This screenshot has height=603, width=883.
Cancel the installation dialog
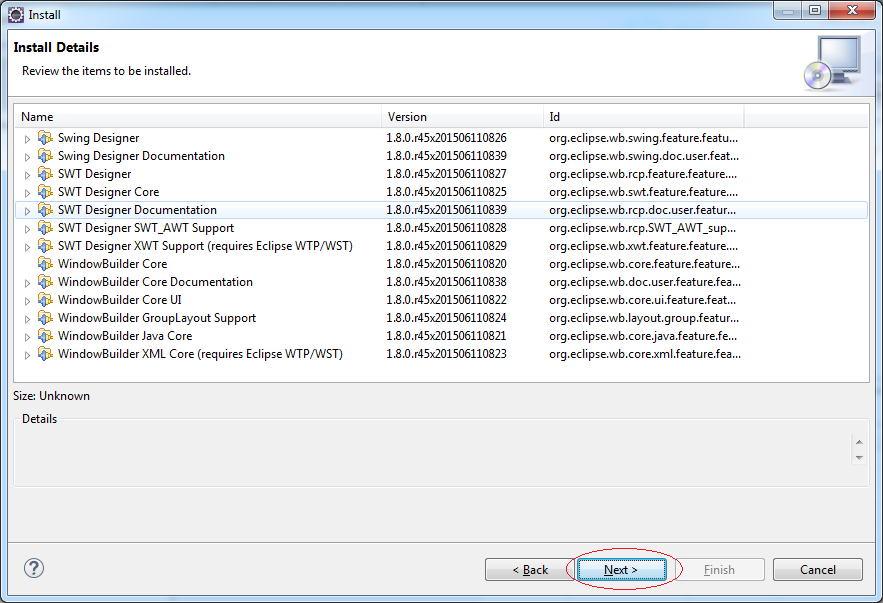[818, 570]
